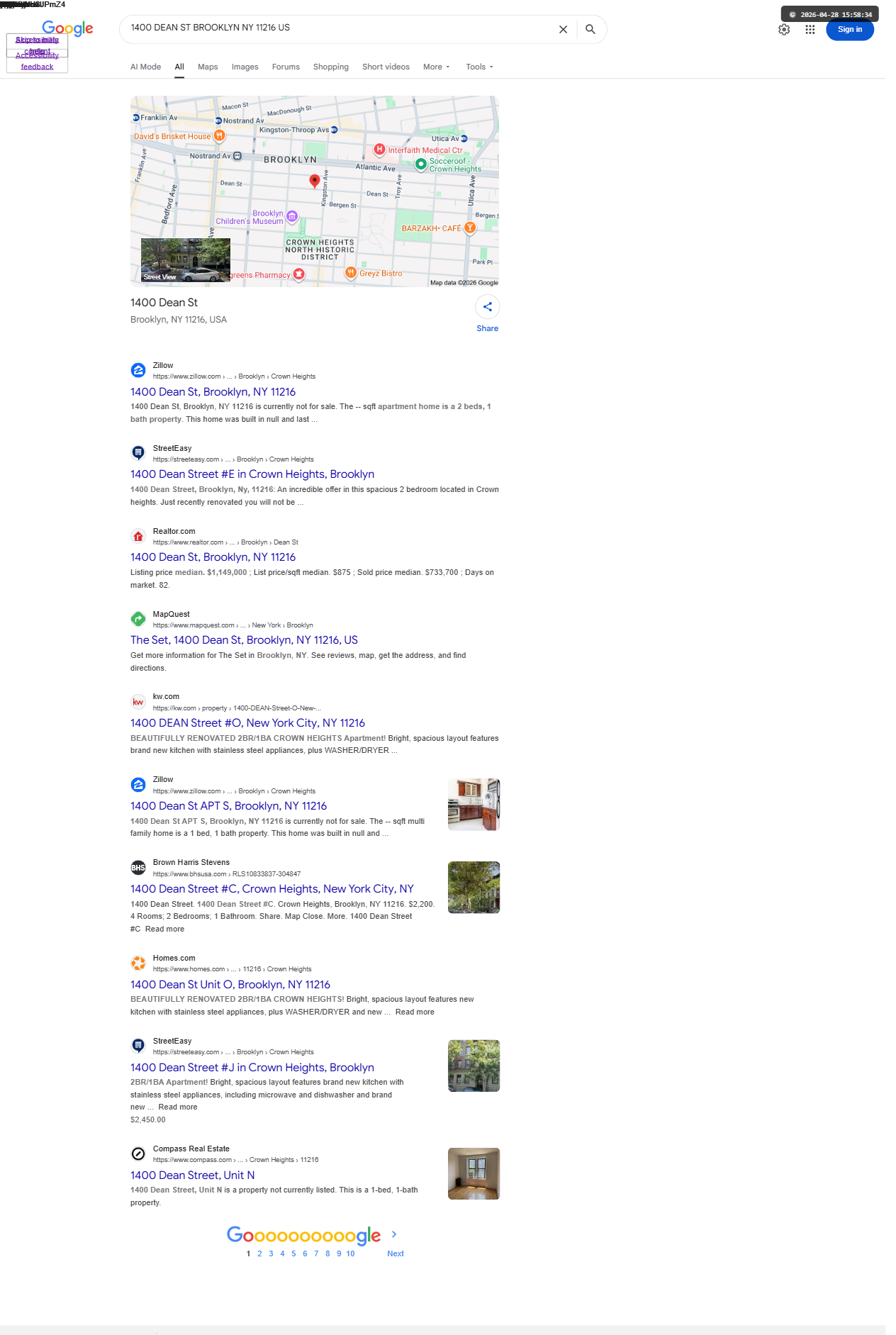Image resolution: width=896 pixels, height=1335 pixels.
Task: Open Zillow 1400 Dean St APT S link
Action: 228,806
